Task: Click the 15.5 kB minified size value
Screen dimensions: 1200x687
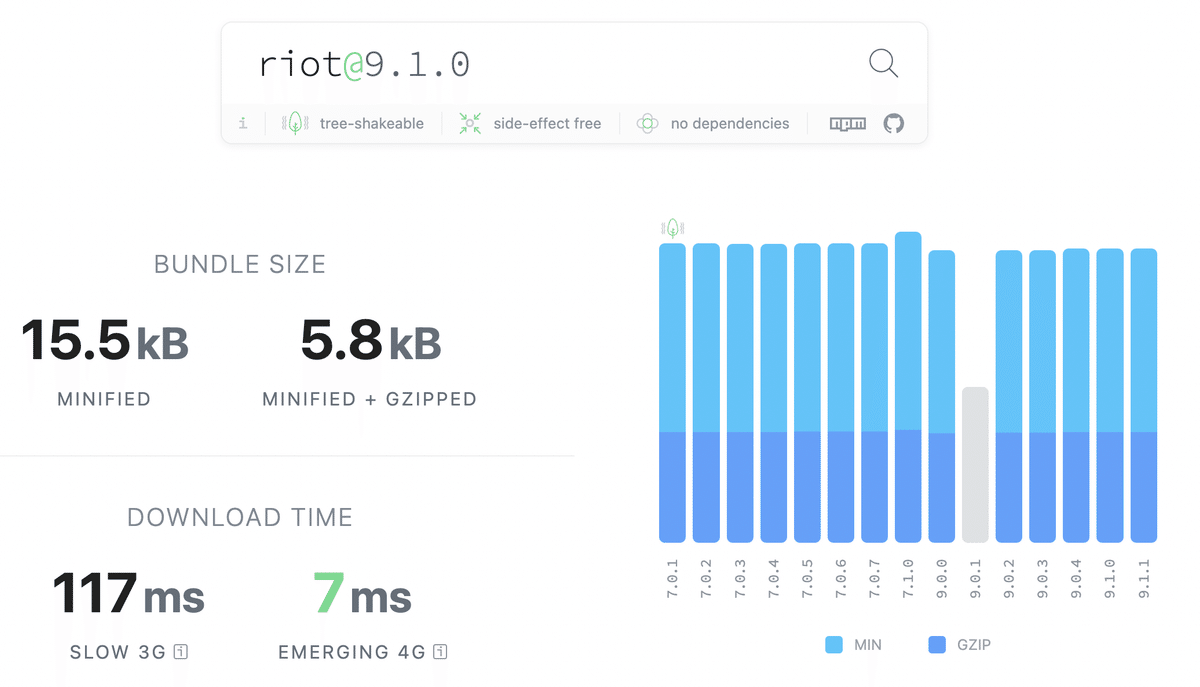Action: (x=104, y=340)
